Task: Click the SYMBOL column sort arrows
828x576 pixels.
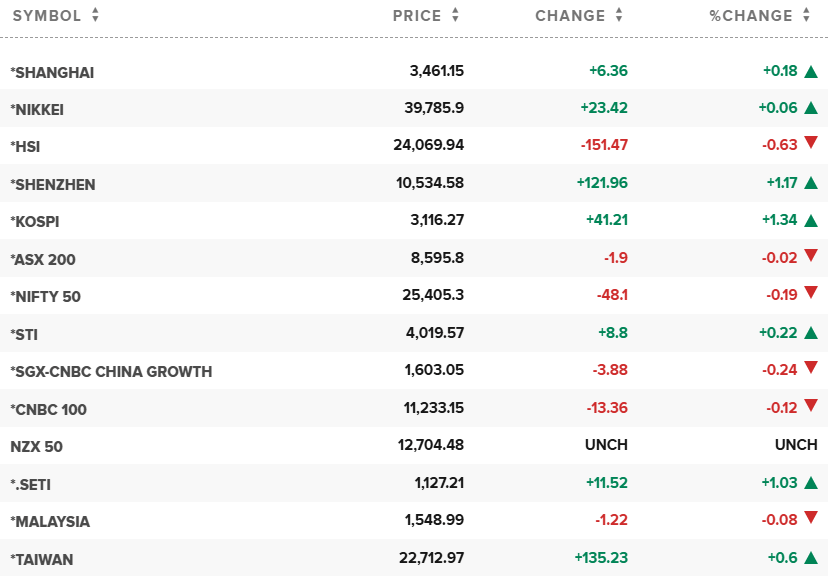Action: pos(95,16)
